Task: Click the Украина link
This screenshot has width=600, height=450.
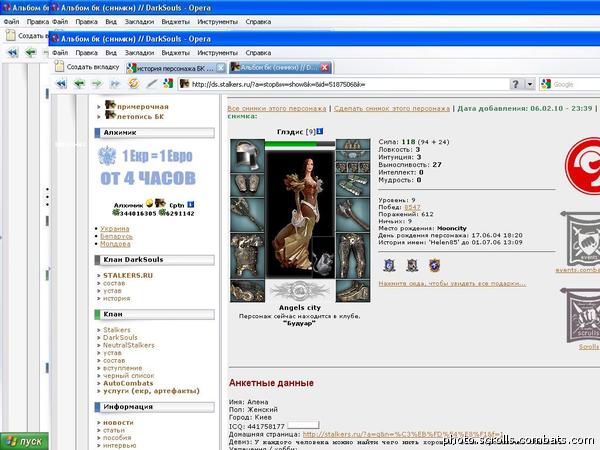Action: click(x=115, y=228)
